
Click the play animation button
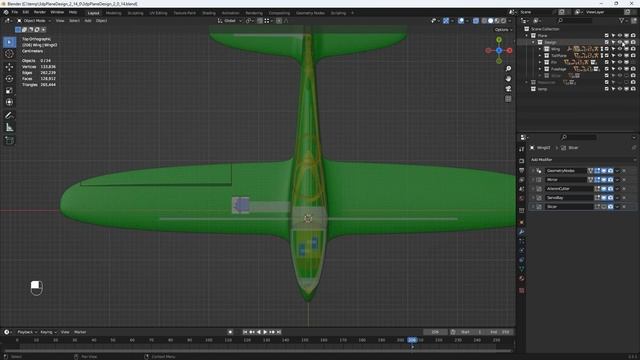tap(265, 332)
